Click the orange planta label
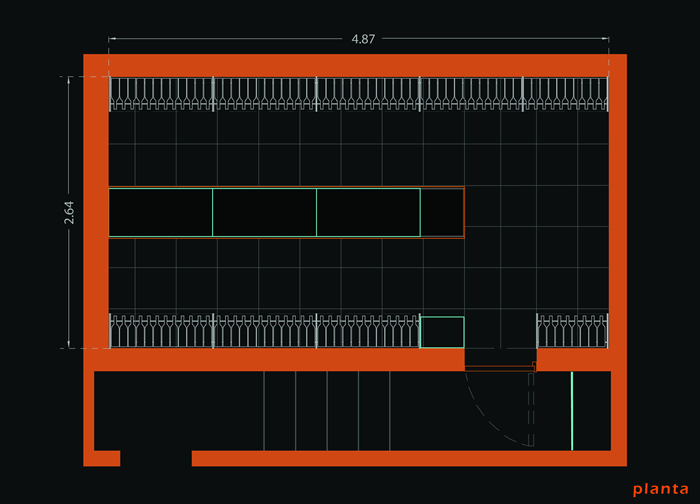The height and width of the screenshot is (504, 700). tap(660, 489)
